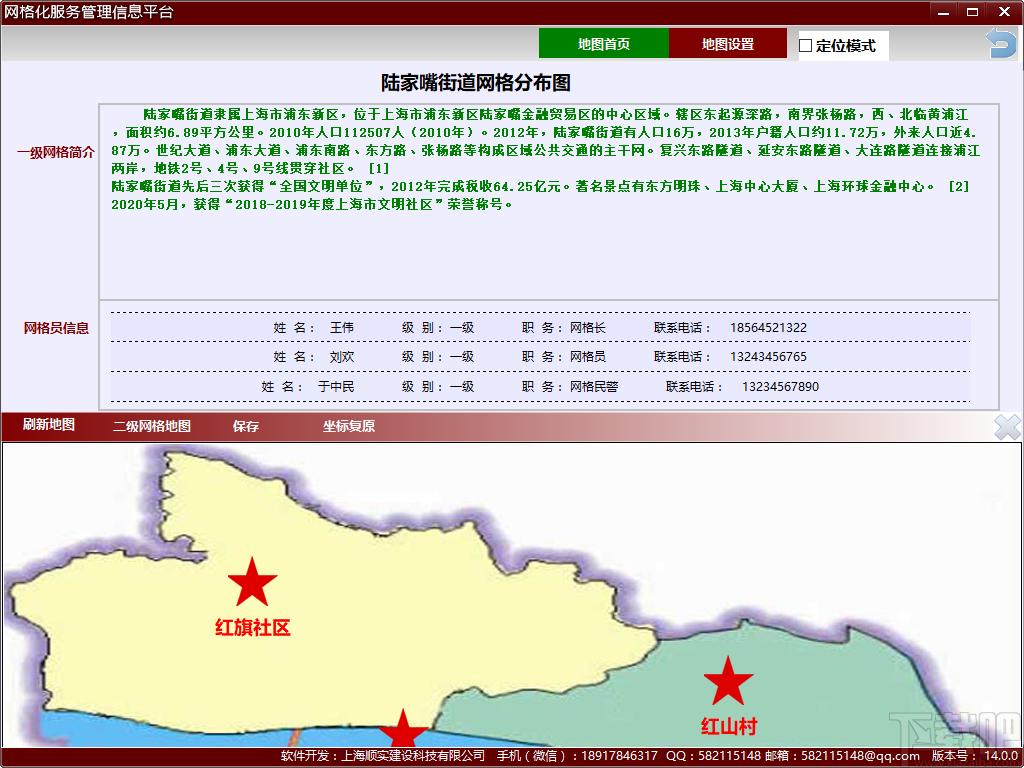This screenshot has width=1024, height=768.
Task: Click phone number 13234567890
Action: click(780, 387)
